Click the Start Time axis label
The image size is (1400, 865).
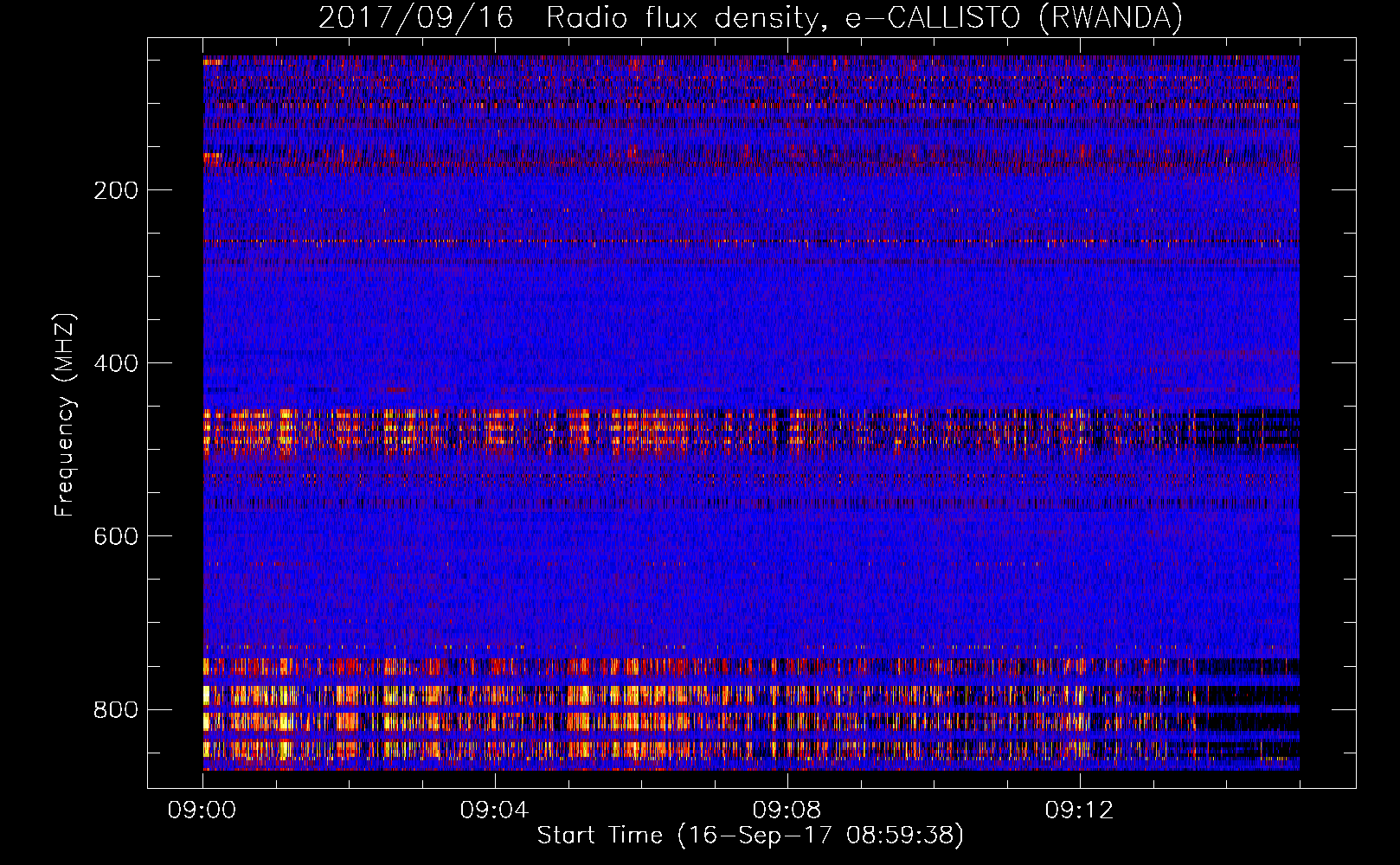[x=750, y=836]
